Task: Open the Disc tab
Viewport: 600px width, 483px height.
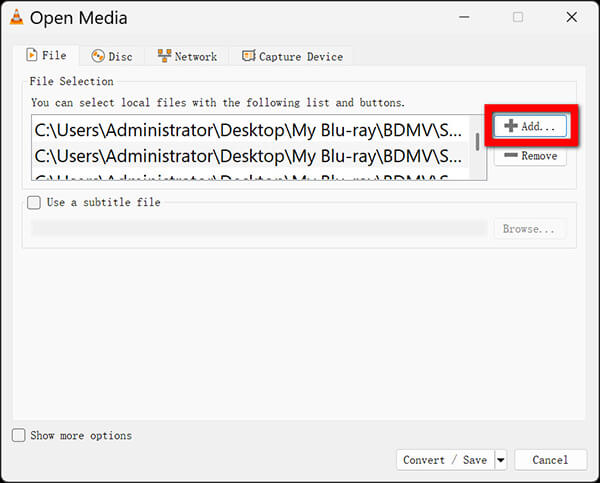Action: coord(112,57)
